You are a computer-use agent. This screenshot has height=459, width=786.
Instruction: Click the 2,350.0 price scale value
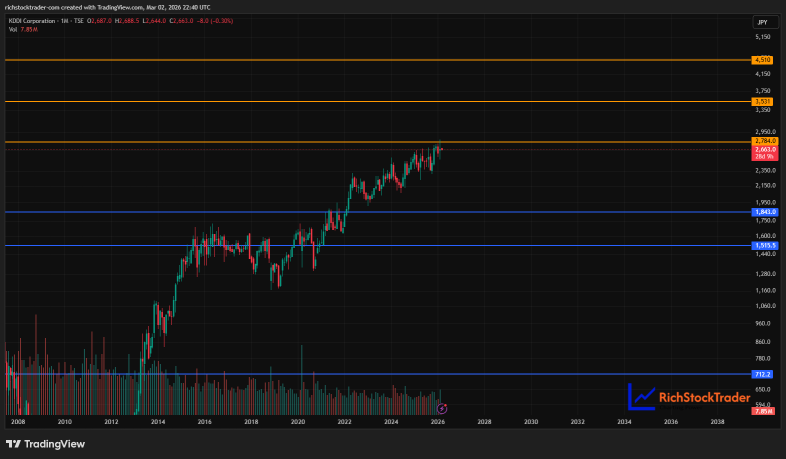[765, 170]
